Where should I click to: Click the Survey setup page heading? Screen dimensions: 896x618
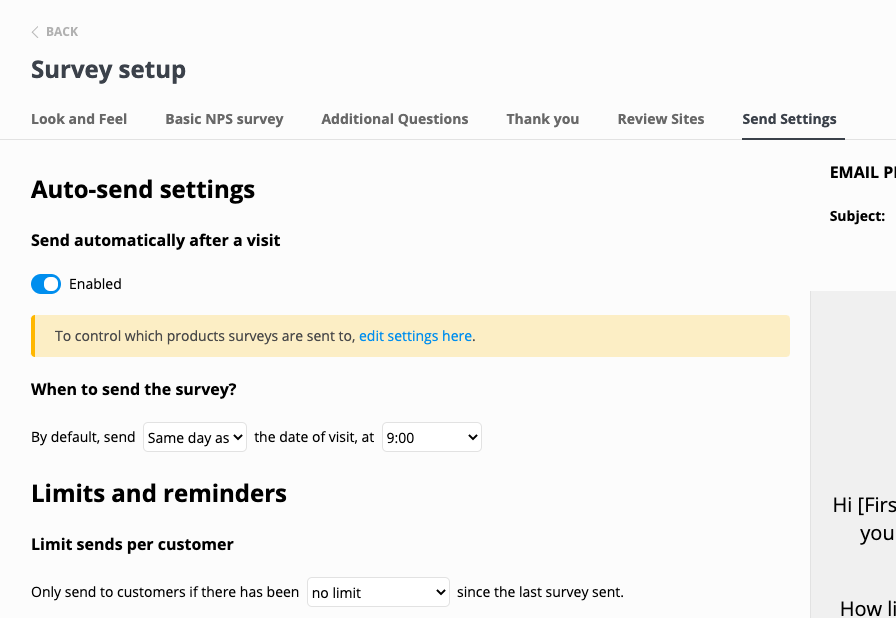point(108,70)
